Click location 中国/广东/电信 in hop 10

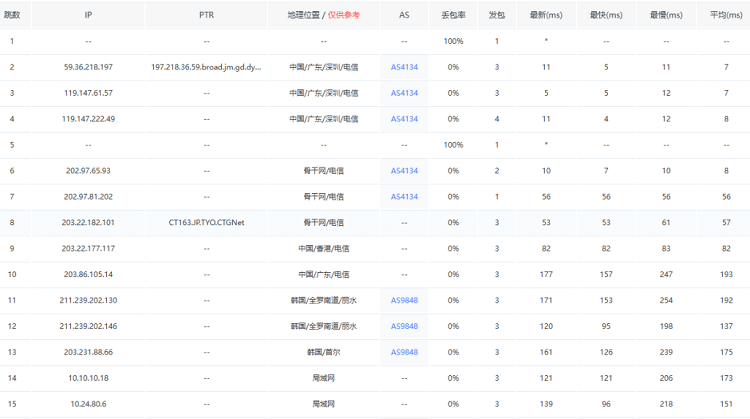(323, 274)
